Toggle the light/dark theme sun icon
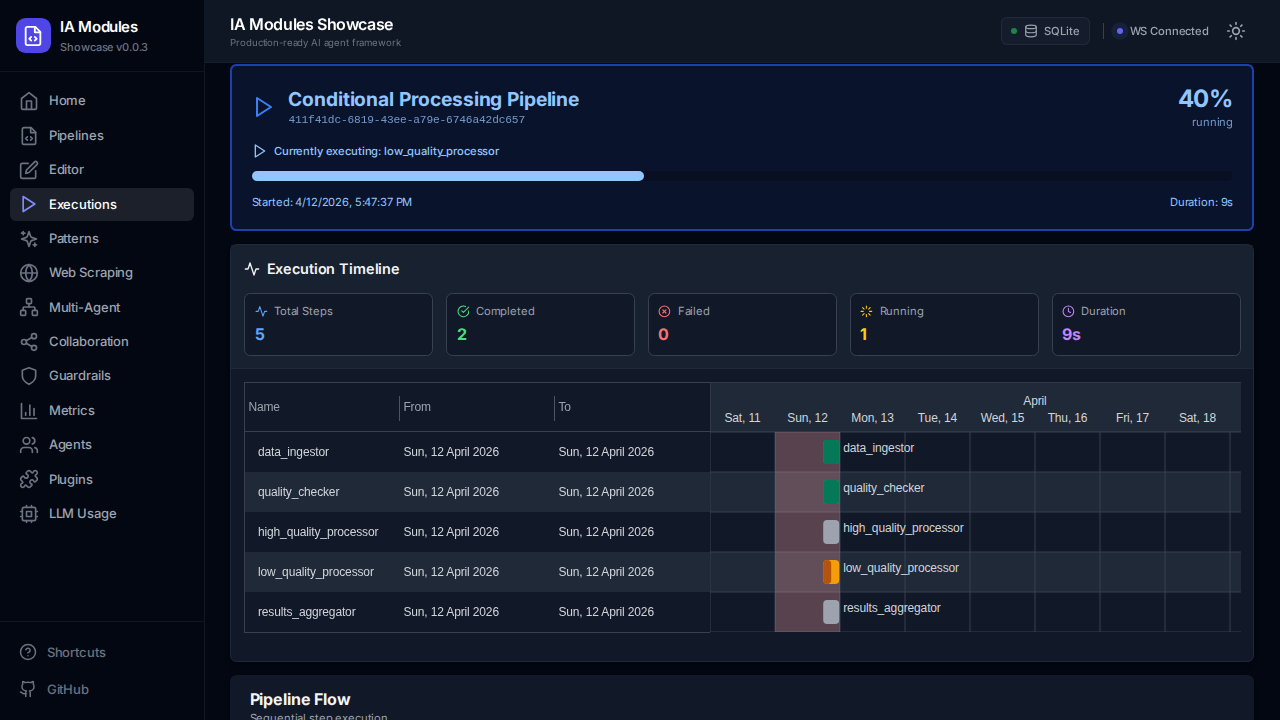Screen dimensions: 1280x720 pyautogui.click(x=1236, y=31)
